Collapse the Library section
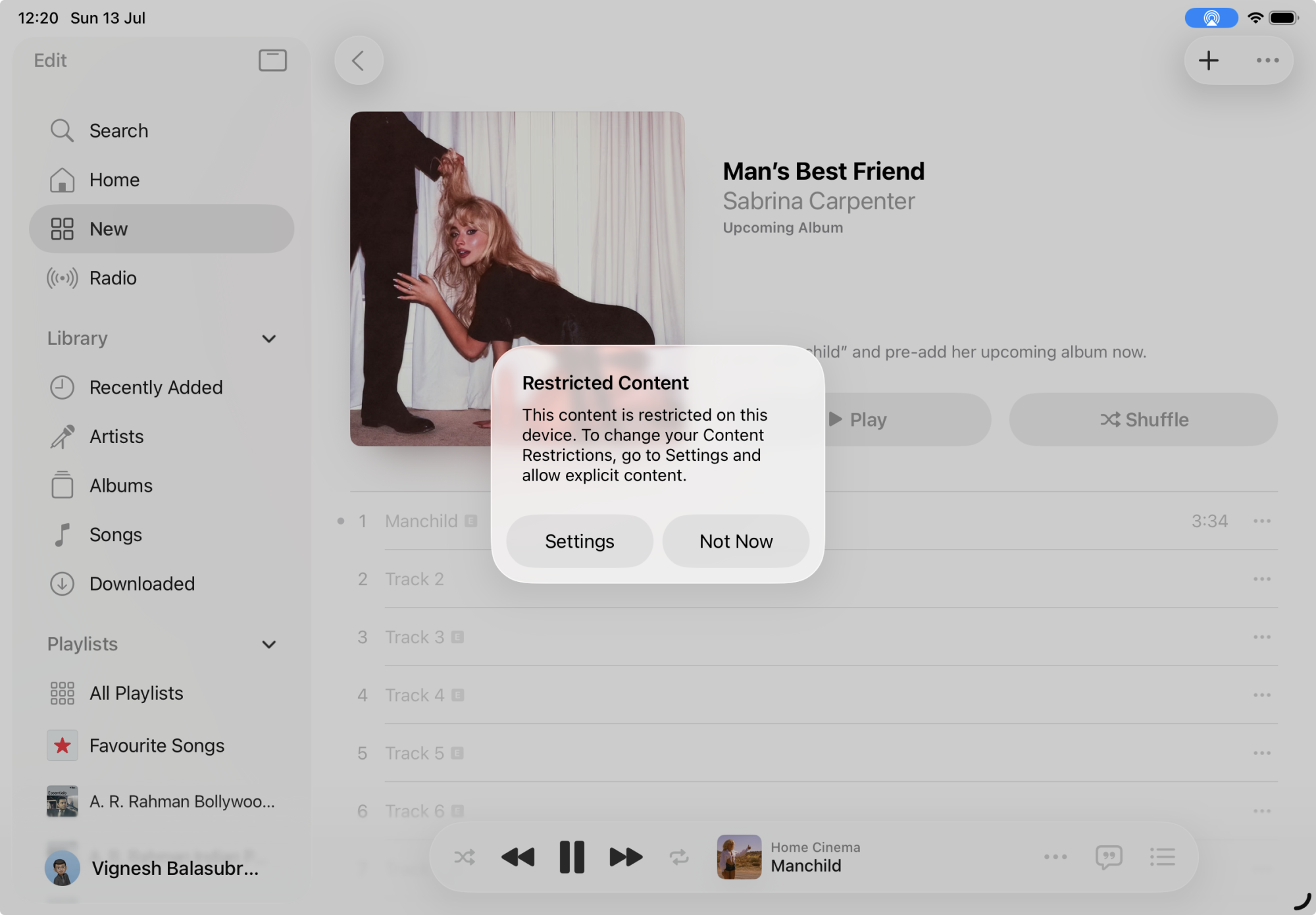1316x915 pixels. pos(268,339)
